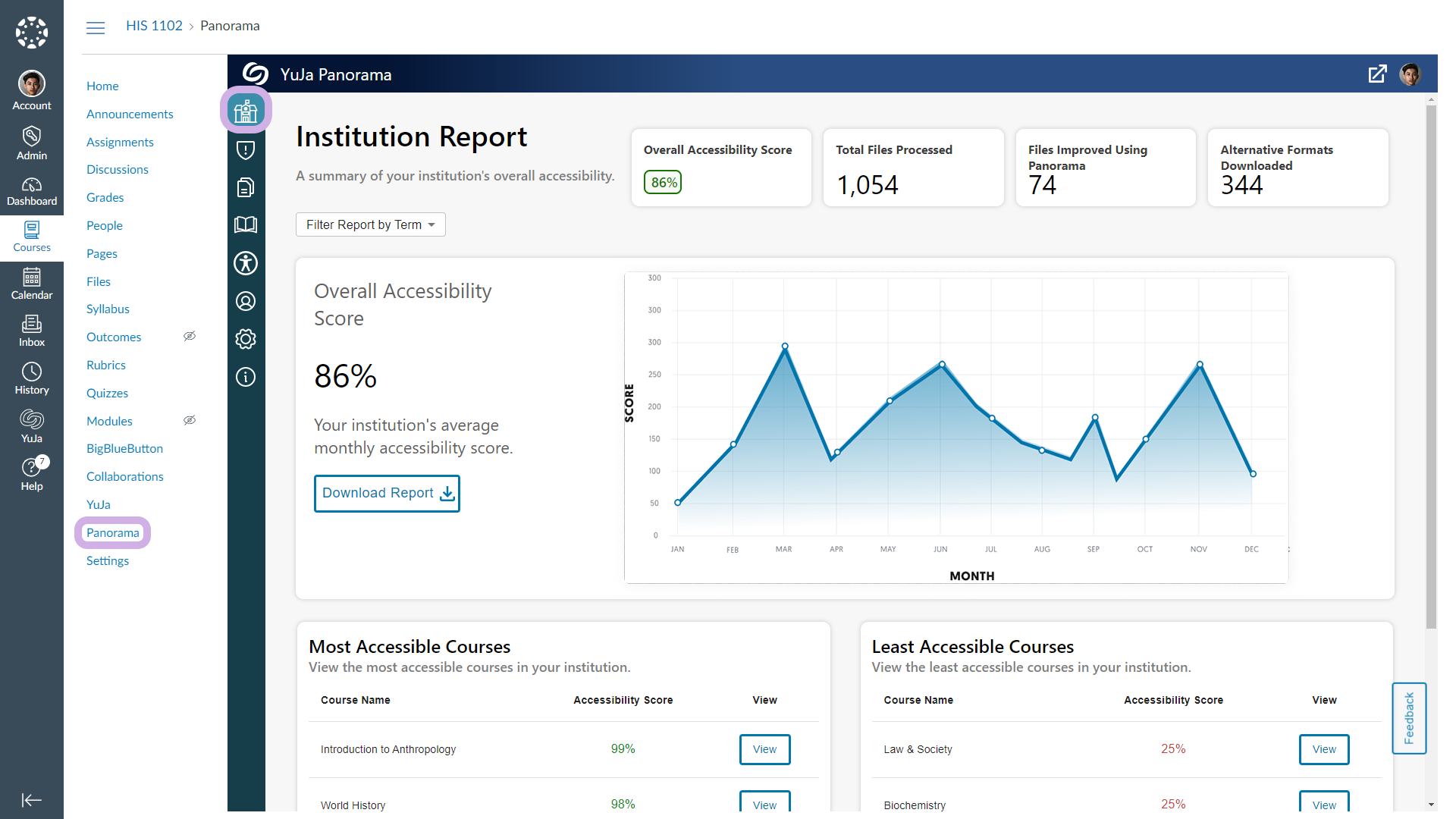Viewport: 1456px width, 819px height.
Task: Toggle the hamburger course menu icon
Action: 96,28
